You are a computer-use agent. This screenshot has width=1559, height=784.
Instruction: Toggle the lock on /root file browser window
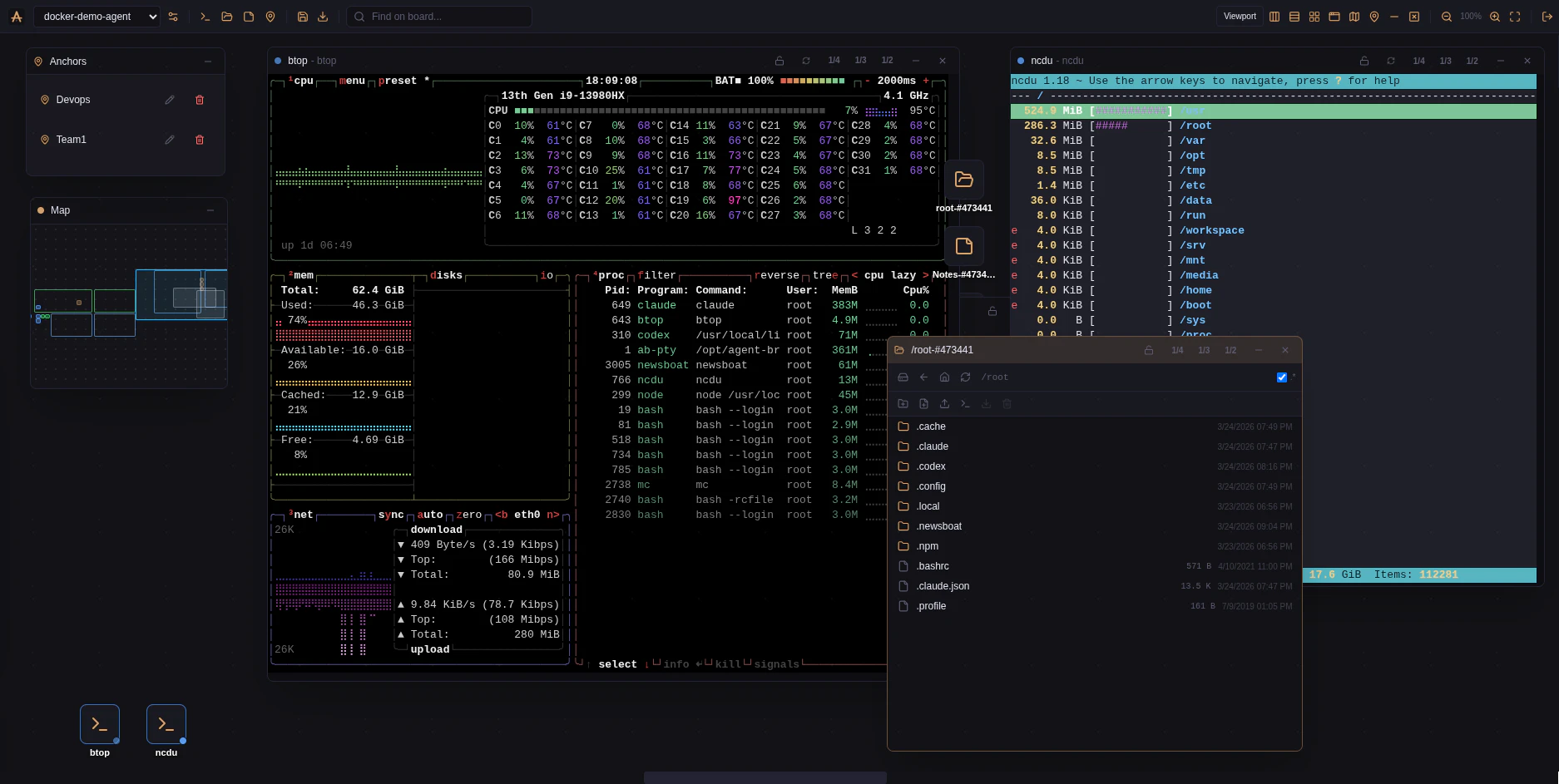(x=1149, y=351)
